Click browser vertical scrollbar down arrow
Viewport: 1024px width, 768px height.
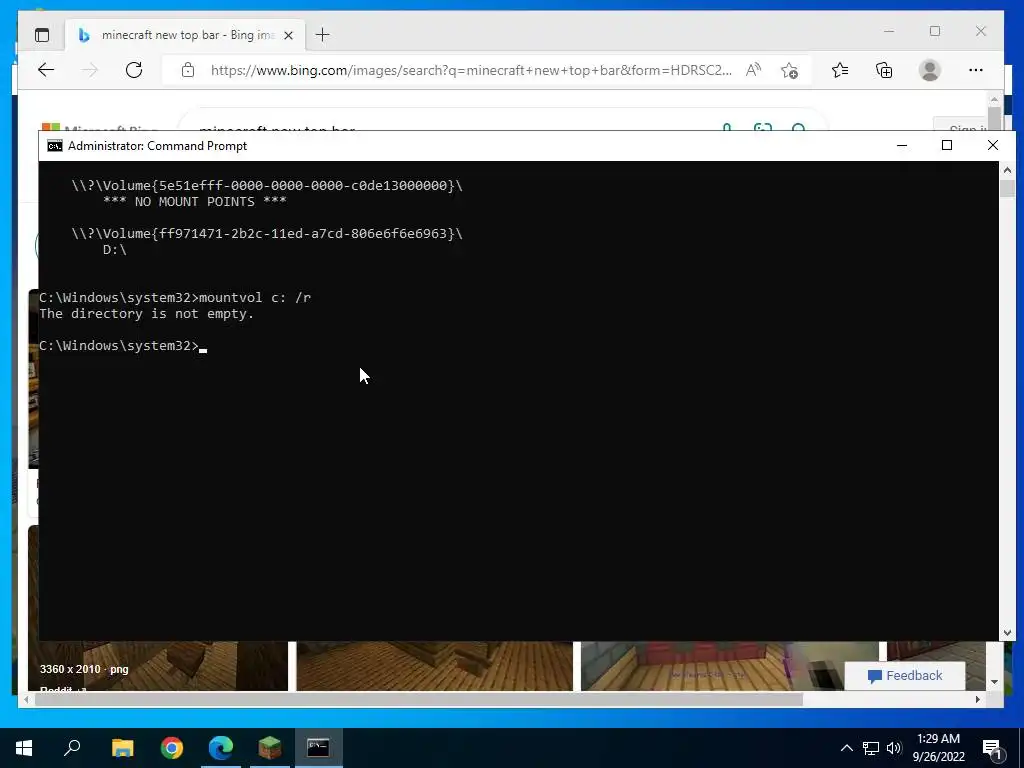995,682
